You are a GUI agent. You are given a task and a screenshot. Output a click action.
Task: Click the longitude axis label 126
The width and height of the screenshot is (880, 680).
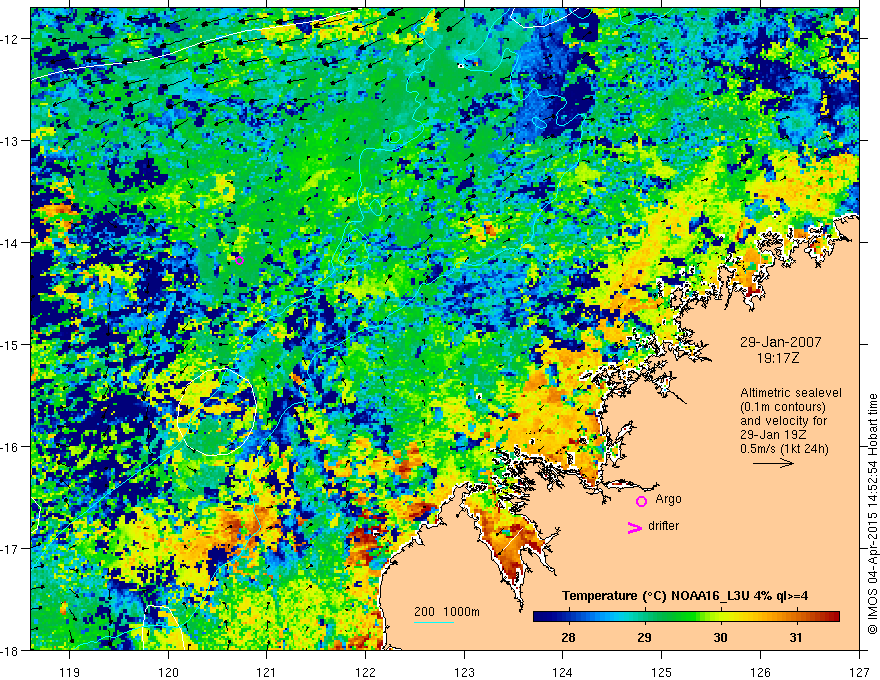pyautogui.click(x=760, y=672)
